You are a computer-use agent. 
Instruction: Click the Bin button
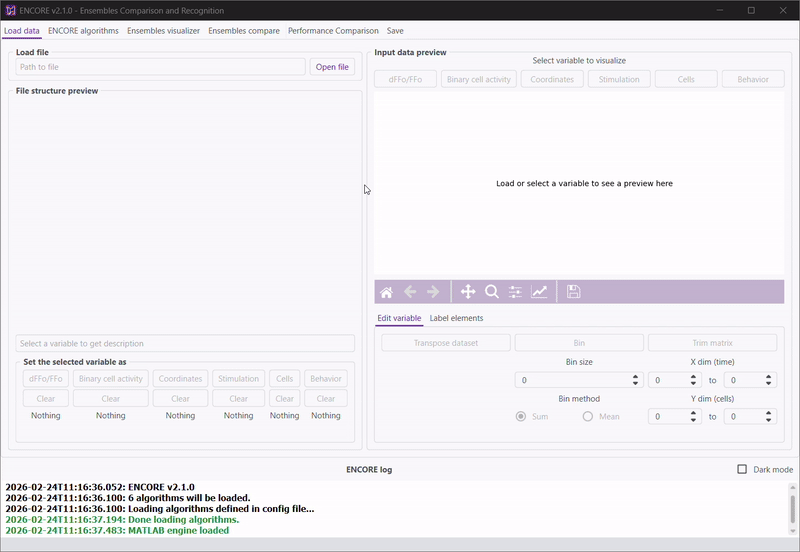(579, 343)
